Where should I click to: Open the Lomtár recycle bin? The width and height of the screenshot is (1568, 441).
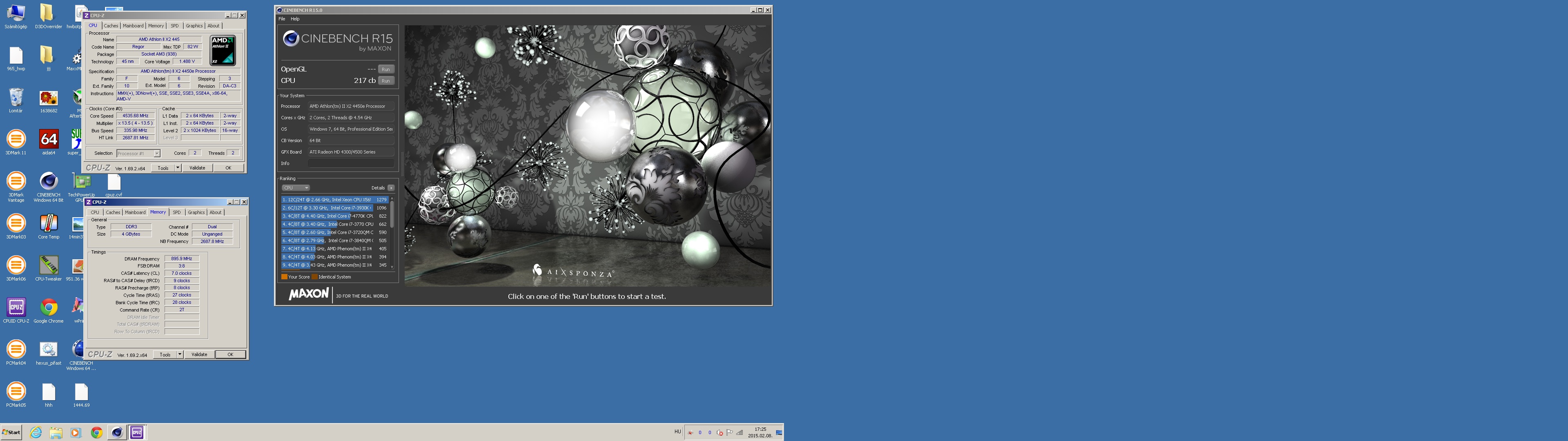(x=16, y=100)
